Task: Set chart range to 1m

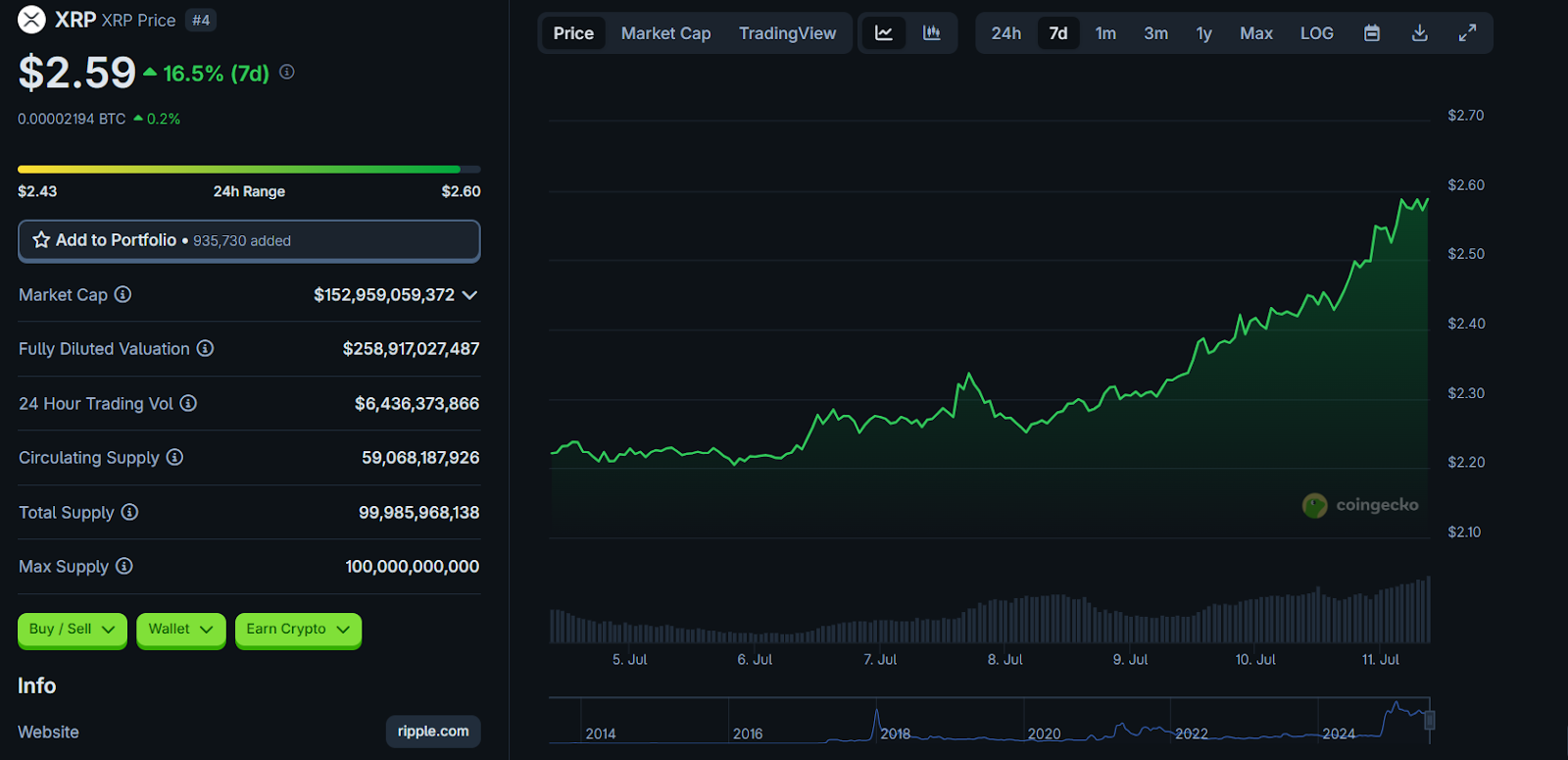Action: coord(1105,33)
